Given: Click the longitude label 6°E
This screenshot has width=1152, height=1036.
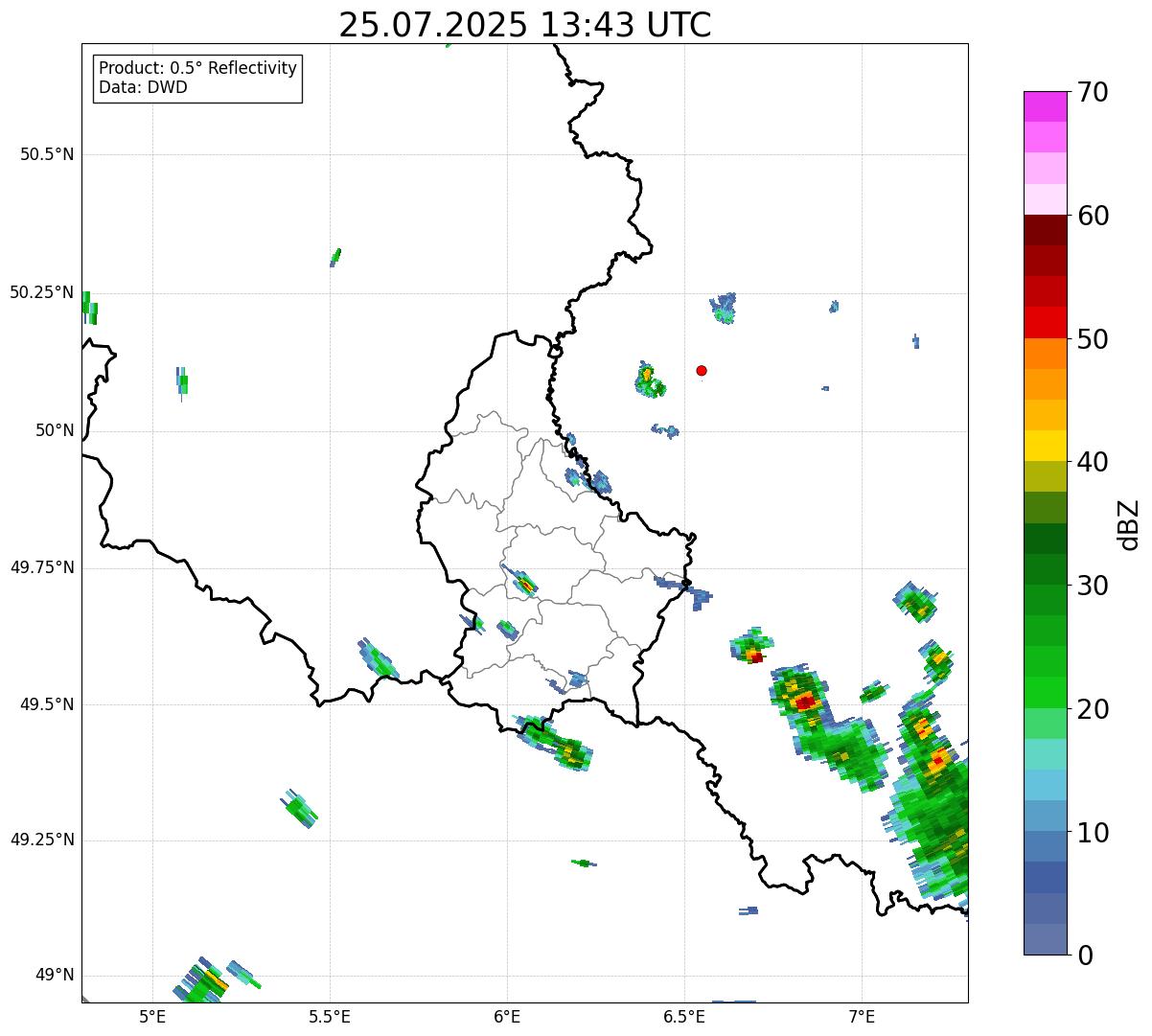Looking at the screenshot, I should coord(507,1017).
